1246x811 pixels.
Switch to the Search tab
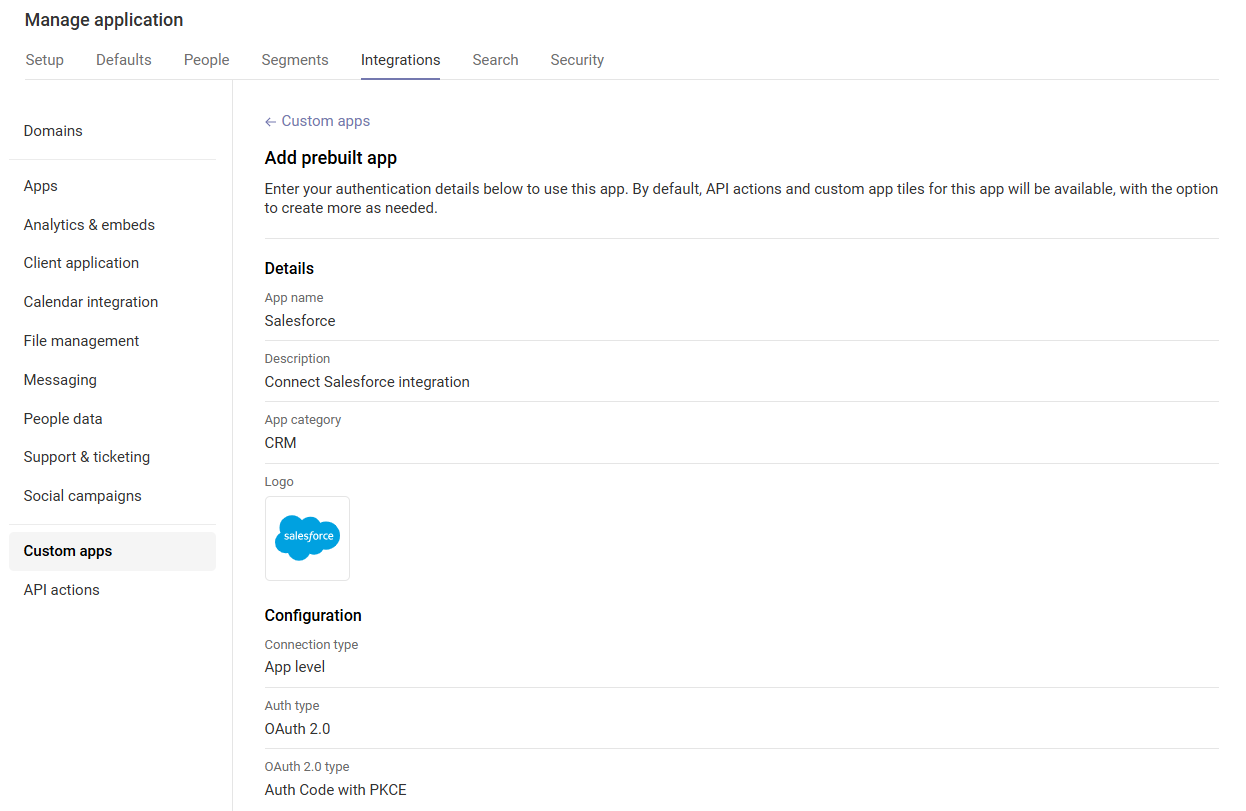(495, 60)
